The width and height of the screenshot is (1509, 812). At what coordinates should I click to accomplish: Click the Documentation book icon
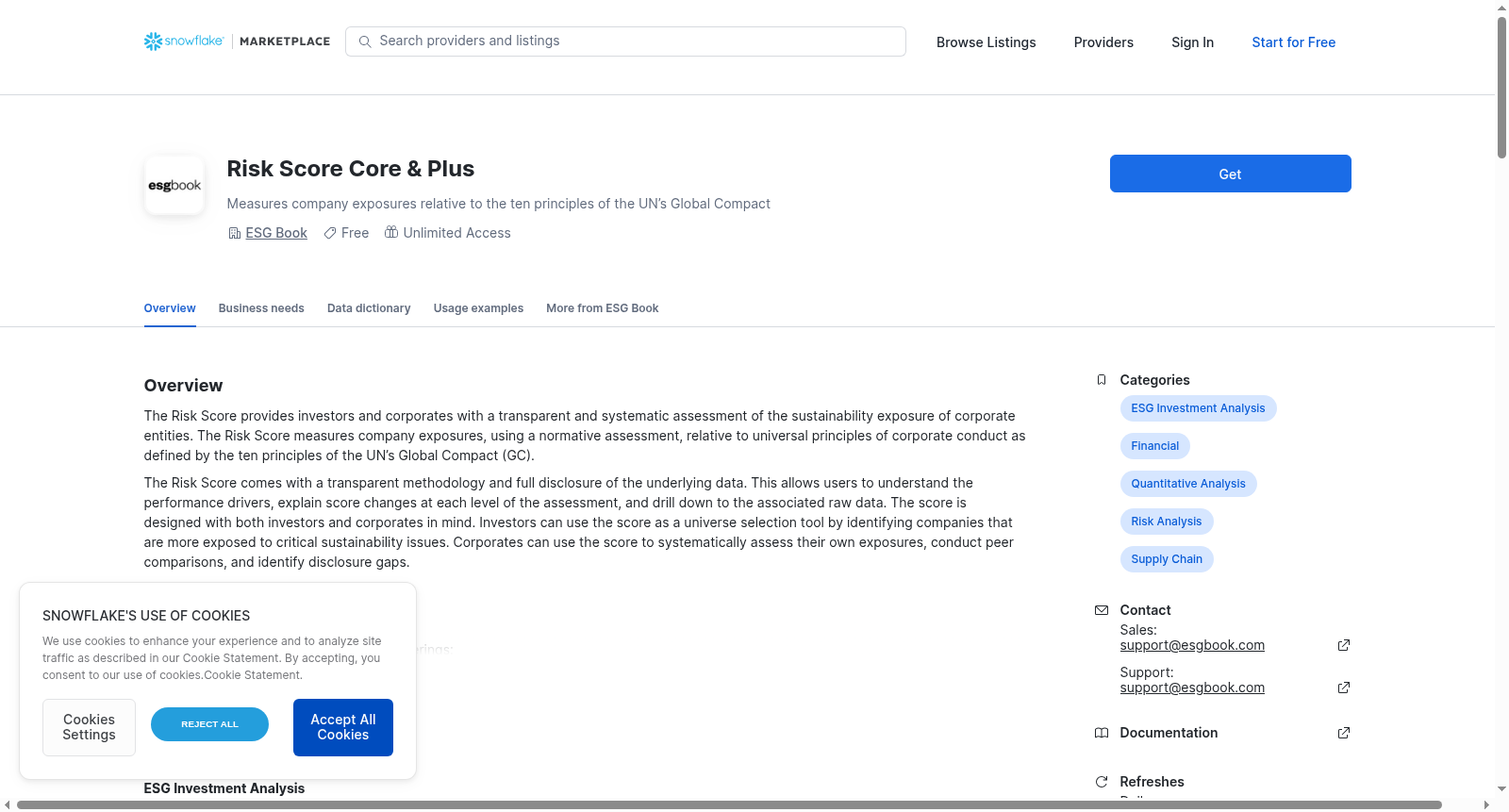[x=1101, y=733]
